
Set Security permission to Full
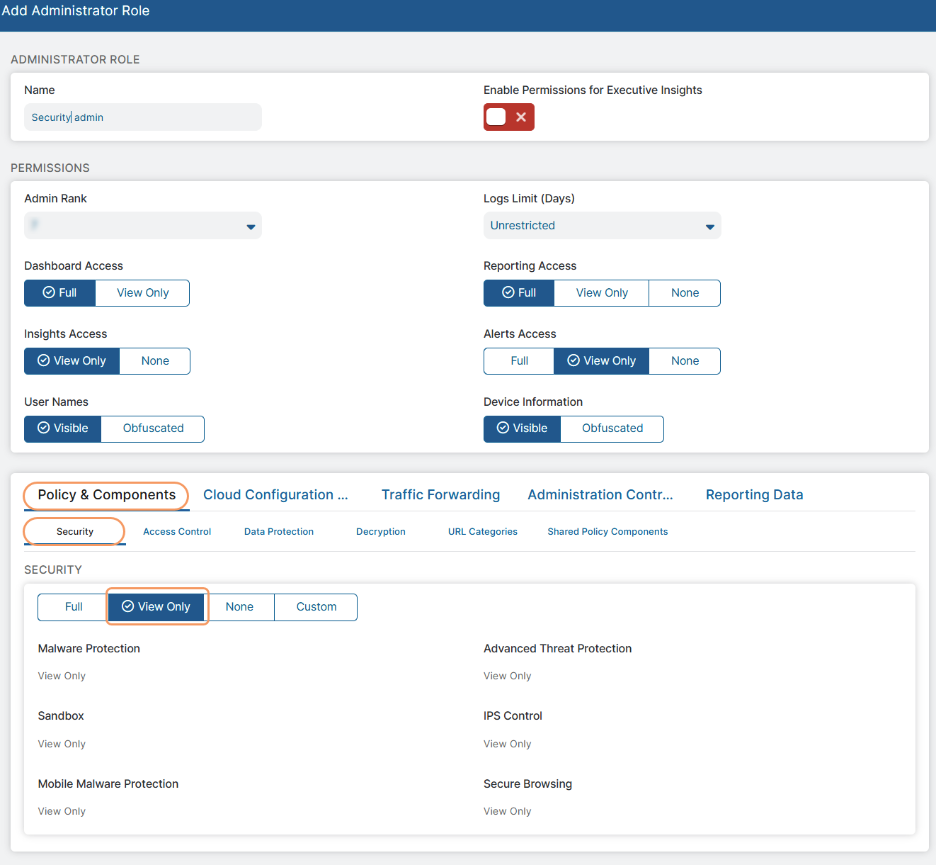click(73, 607)
